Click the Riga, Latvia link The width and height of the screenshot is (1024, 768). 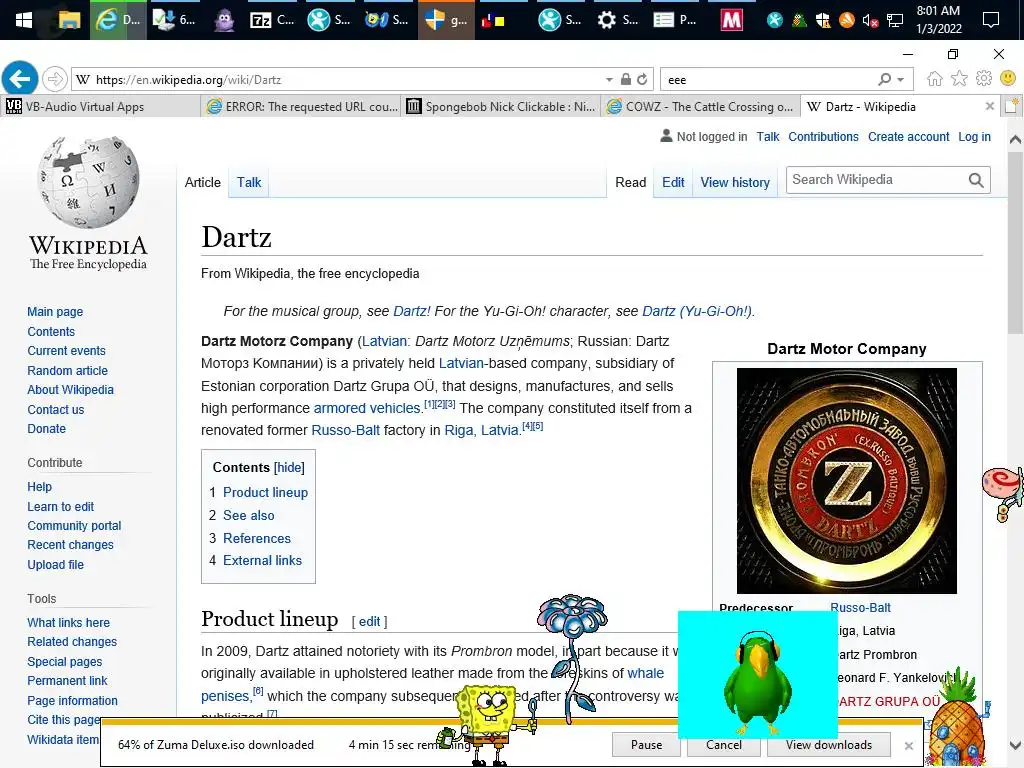pyautogui.click(x=481, y=430)
